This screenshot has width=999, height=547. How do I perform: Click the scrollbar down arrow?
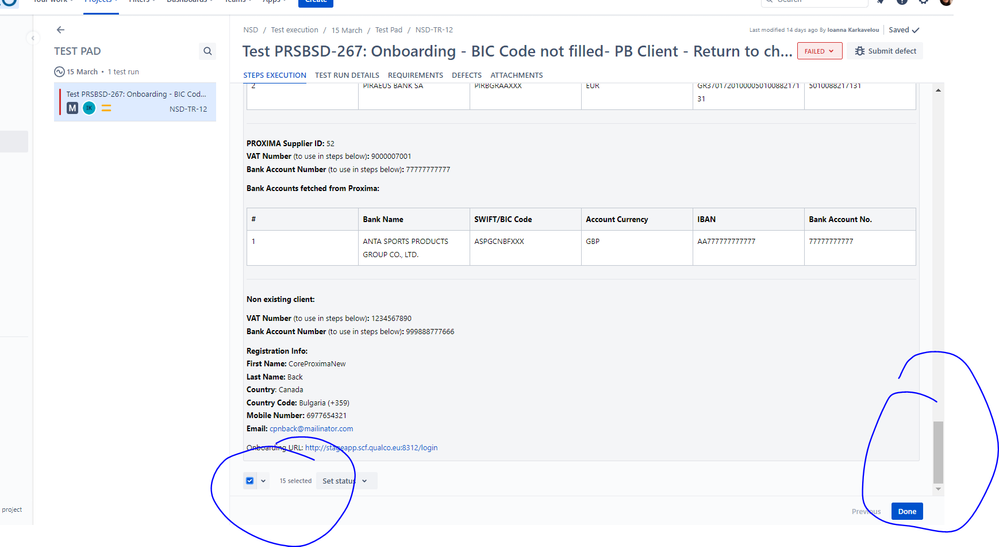coord(938,489)
